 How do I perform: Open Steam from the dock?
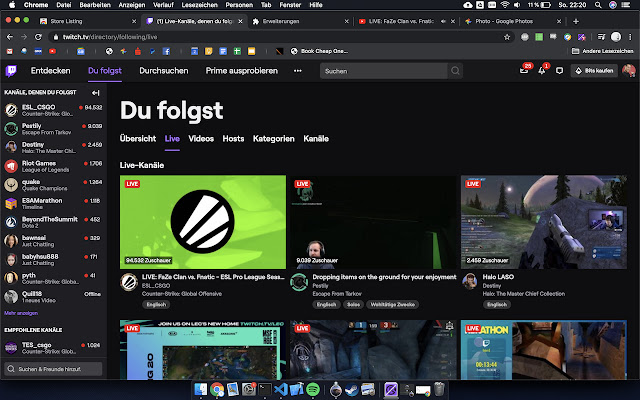coord(351,389)
